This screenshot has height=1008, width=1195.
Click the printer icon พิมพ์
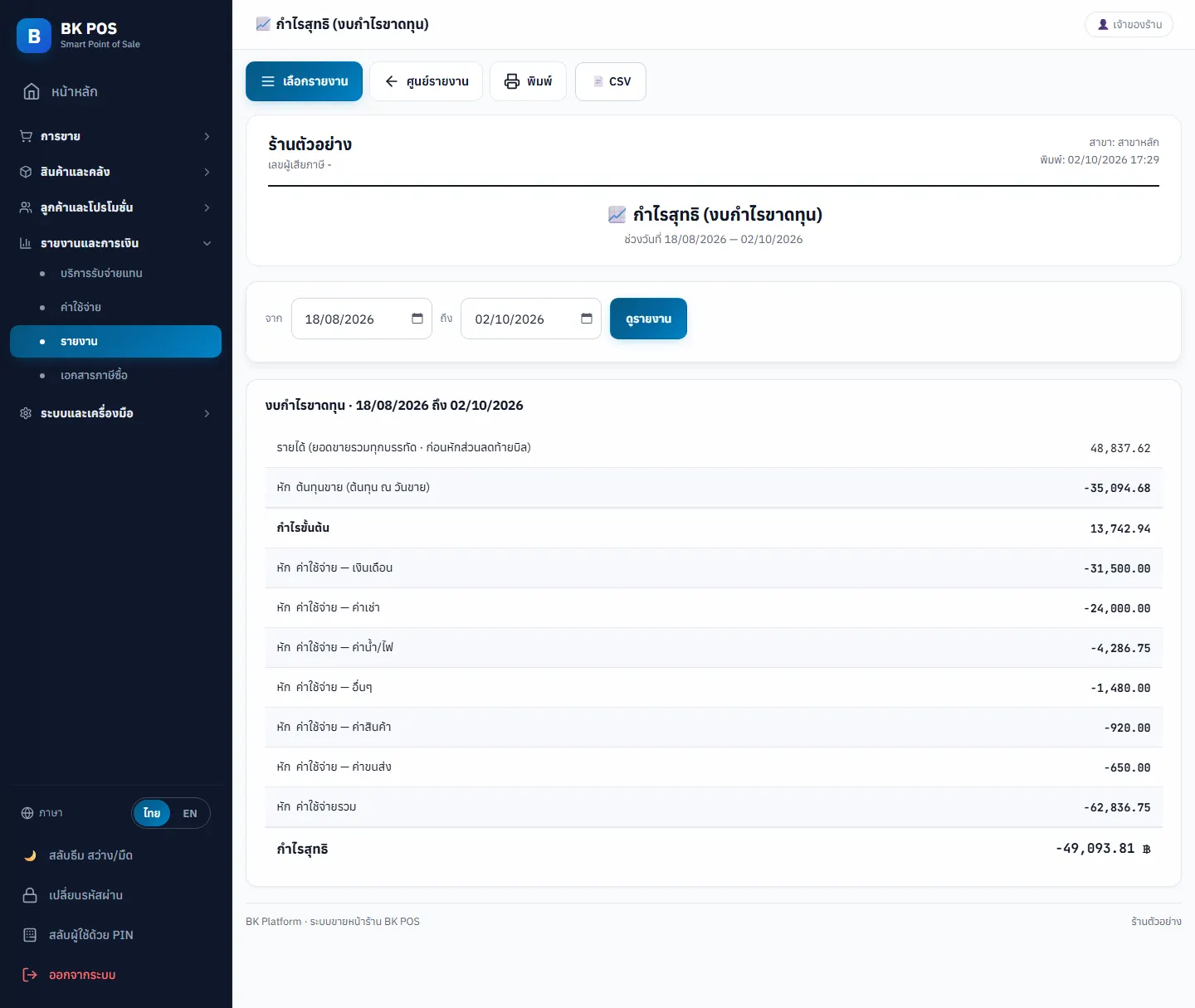(x=512, y=81)
